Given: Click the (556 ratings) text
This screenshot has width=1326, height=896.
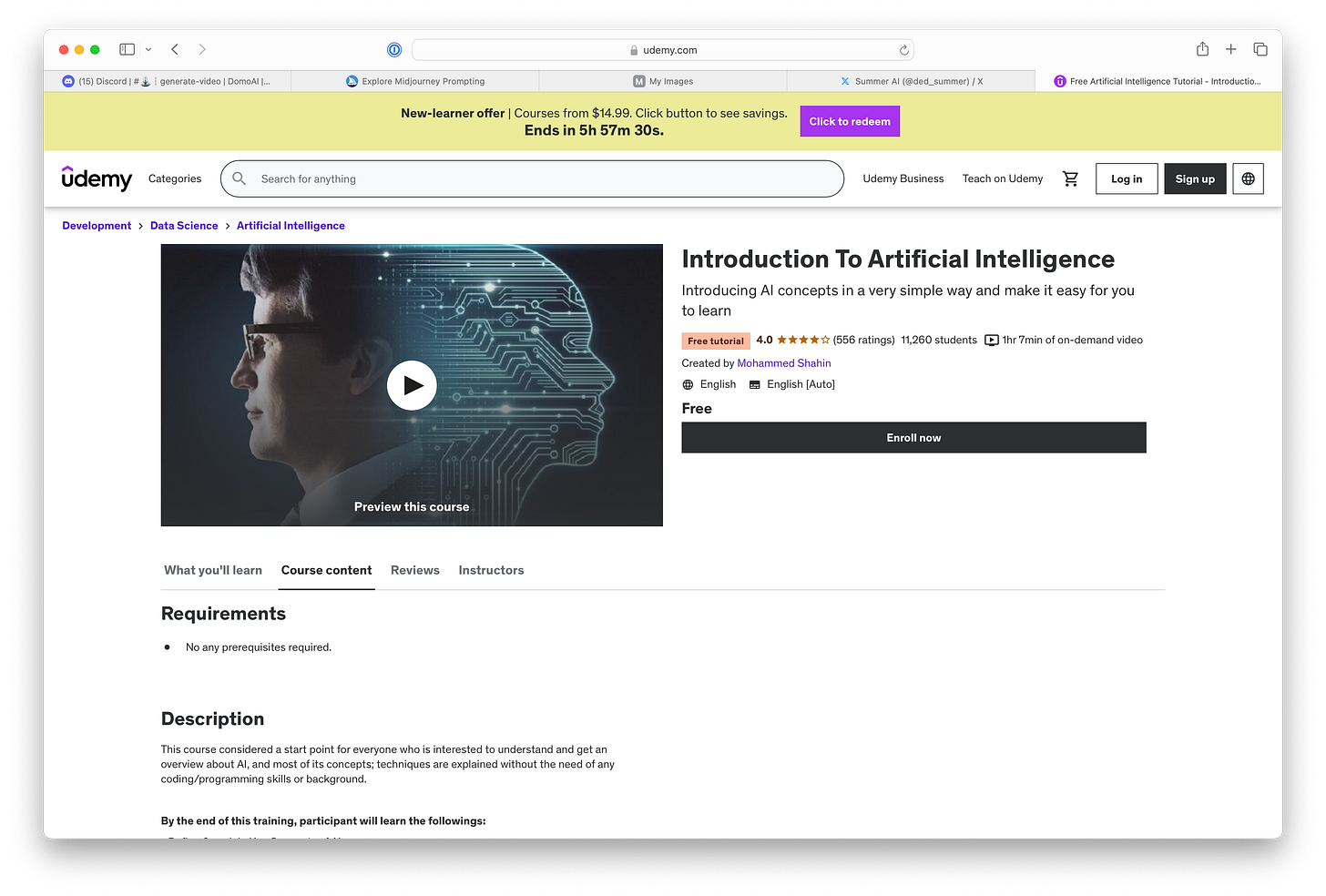Looking at the screenshot, I should [x=864, y=340].
